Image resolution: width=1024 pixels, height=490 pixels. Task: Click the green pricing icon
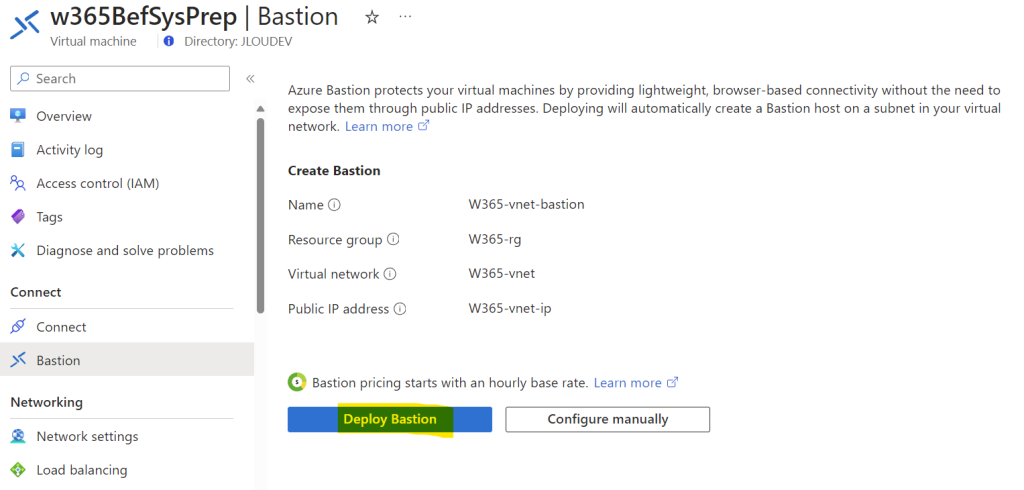click(x=297, y=382)
